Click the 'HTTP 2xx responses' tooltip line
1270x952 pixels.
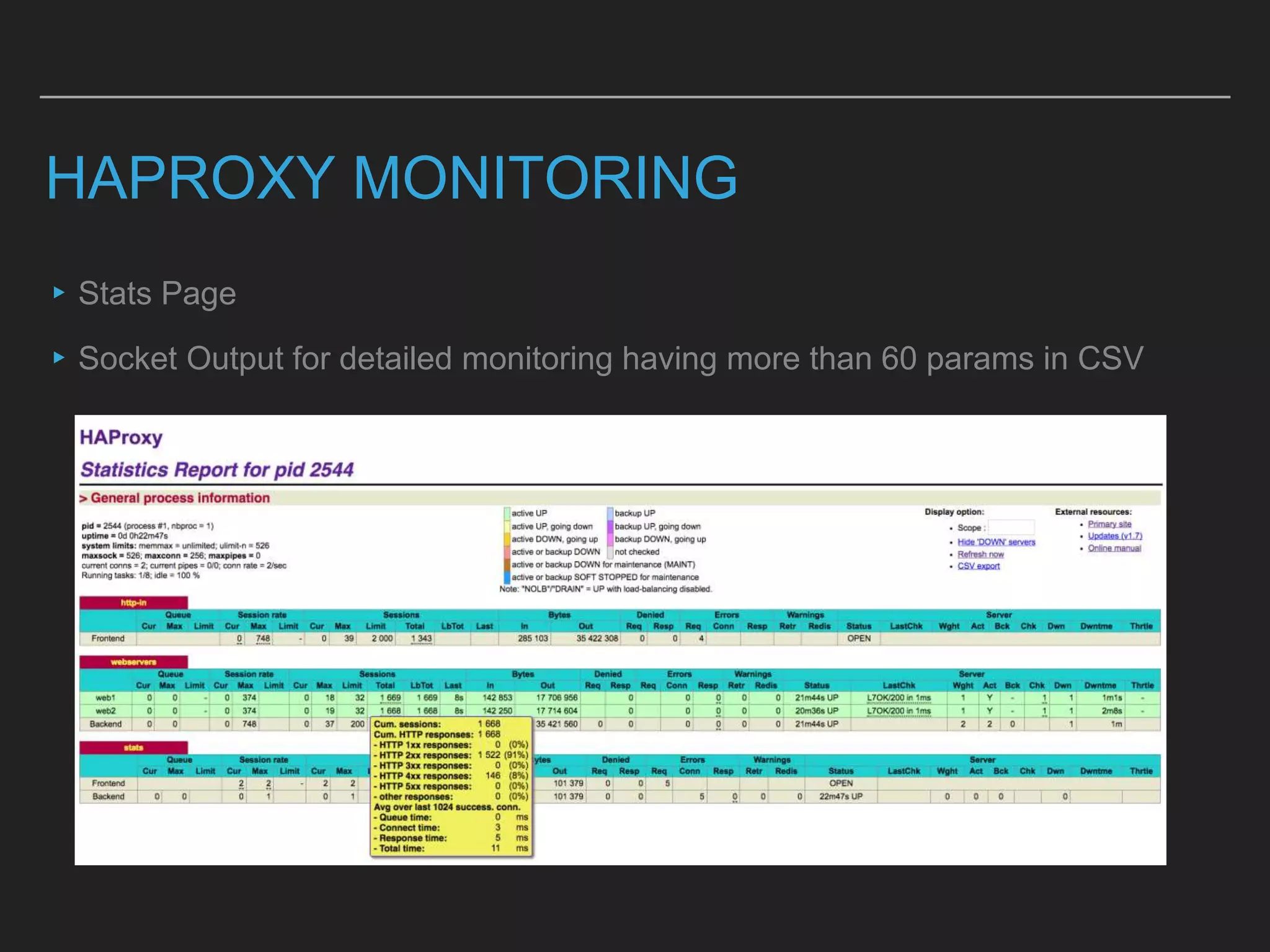[451, 756]
